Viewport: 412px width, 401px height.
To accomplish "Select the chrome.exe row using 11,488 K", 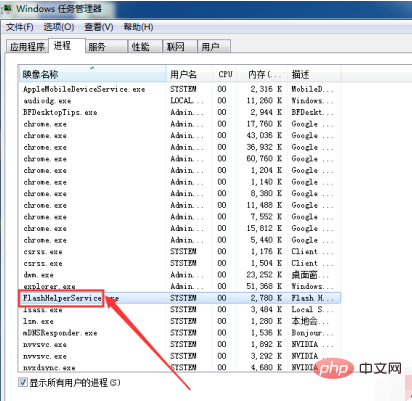I will click(x=179, y=205).
